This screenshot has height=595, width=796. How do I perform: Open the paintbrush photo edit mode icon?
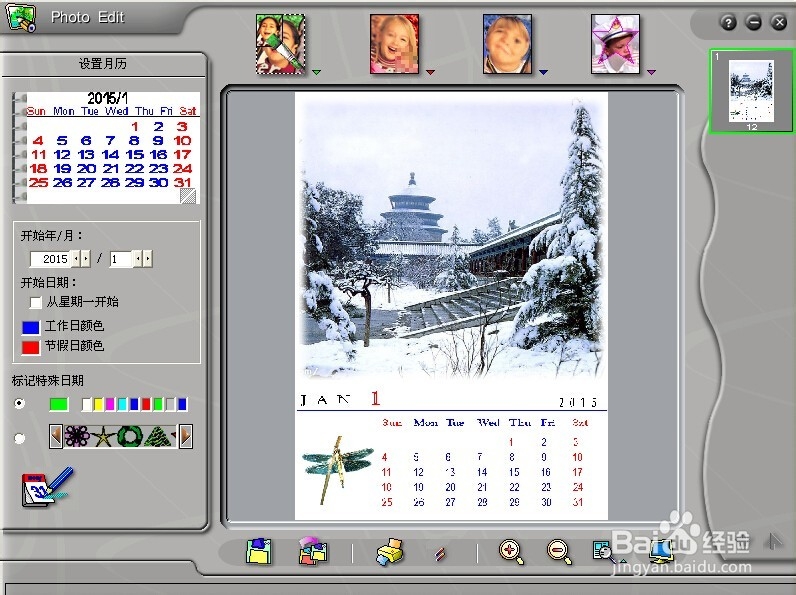click(281, 44)
